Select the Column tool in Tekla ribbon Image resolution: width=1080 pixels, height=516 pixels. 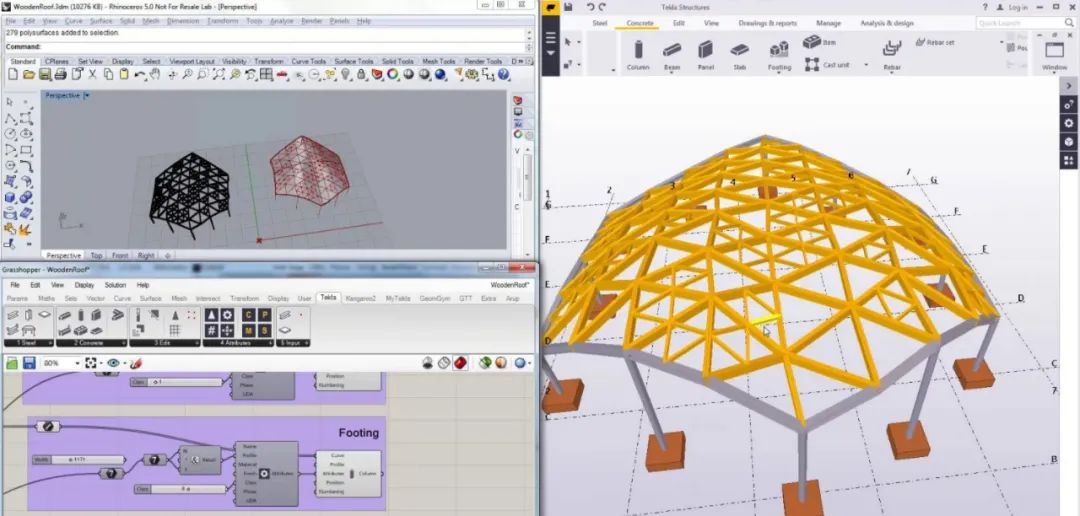tap(638, 52)
